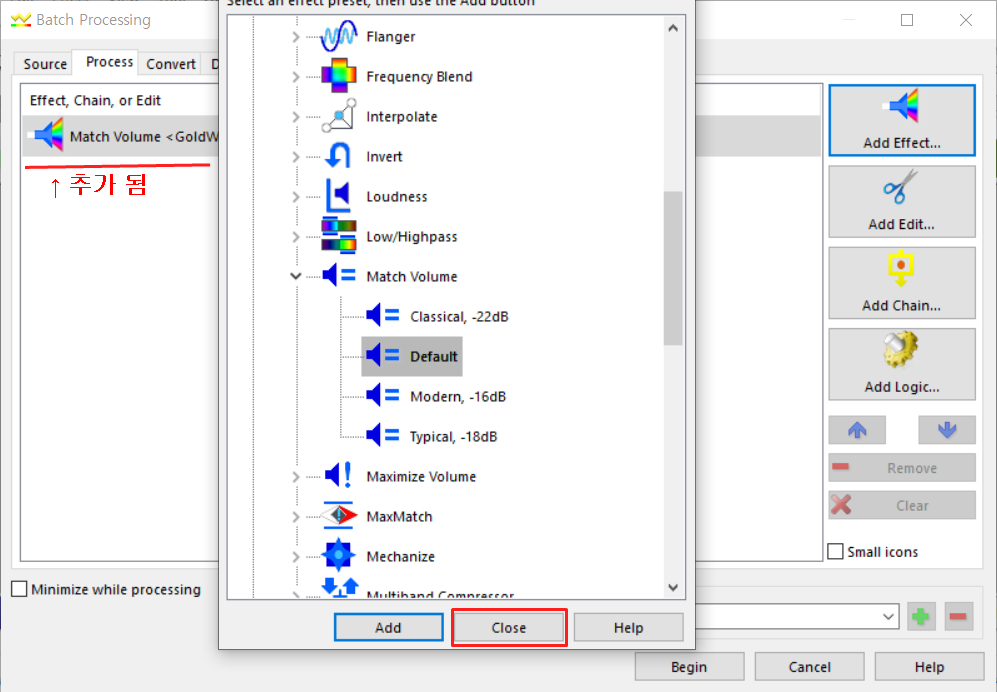
Task: Click the red minus preset button
Action: coord(959,616)
